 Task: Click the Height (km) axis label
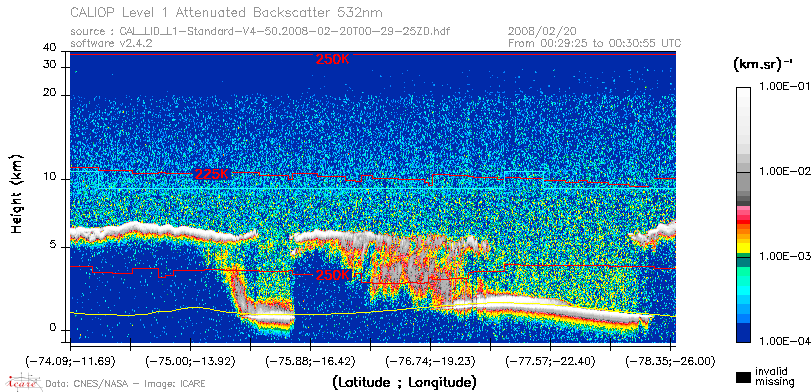pos(17,193)
